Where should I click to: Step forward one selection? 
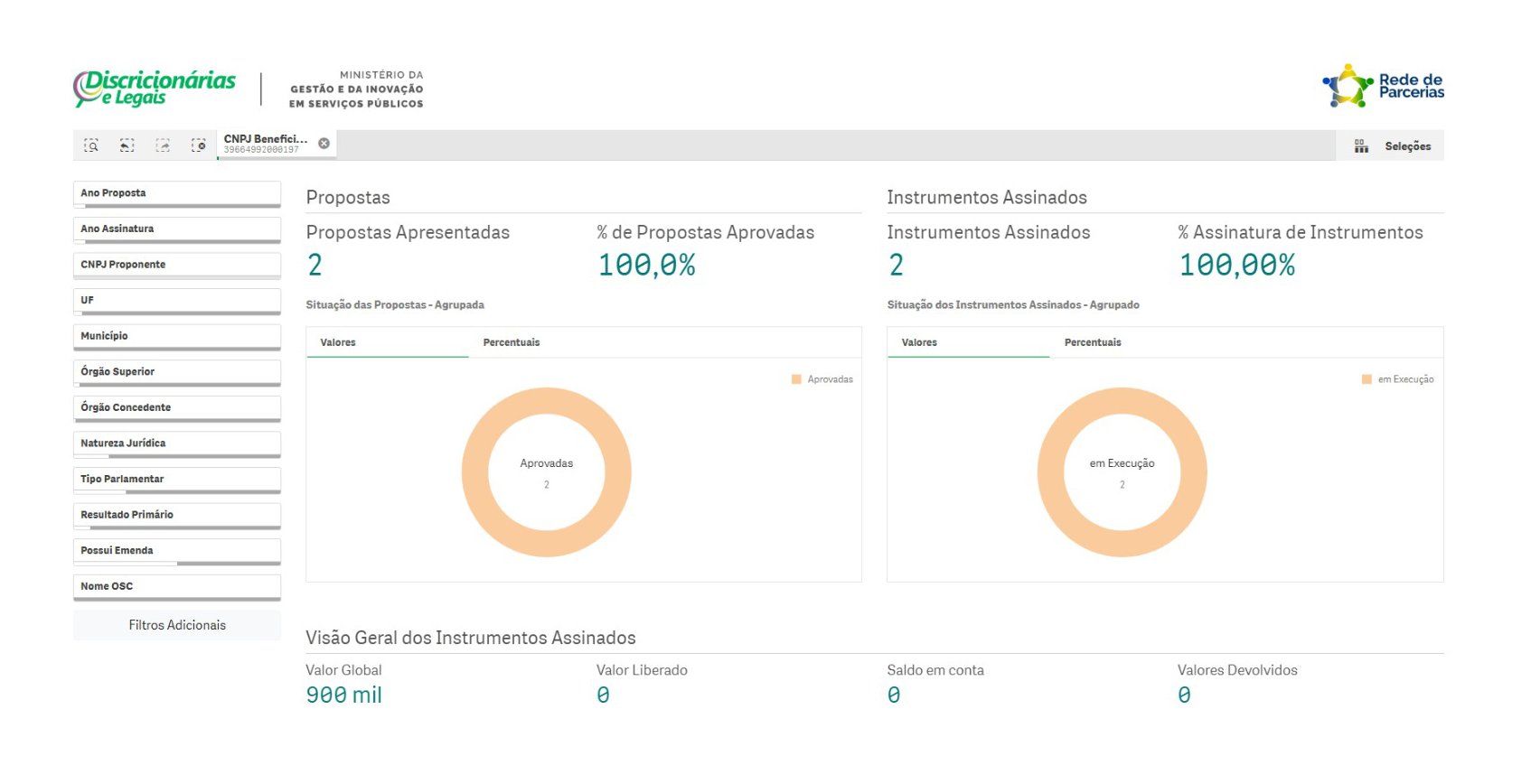[163, 145]
